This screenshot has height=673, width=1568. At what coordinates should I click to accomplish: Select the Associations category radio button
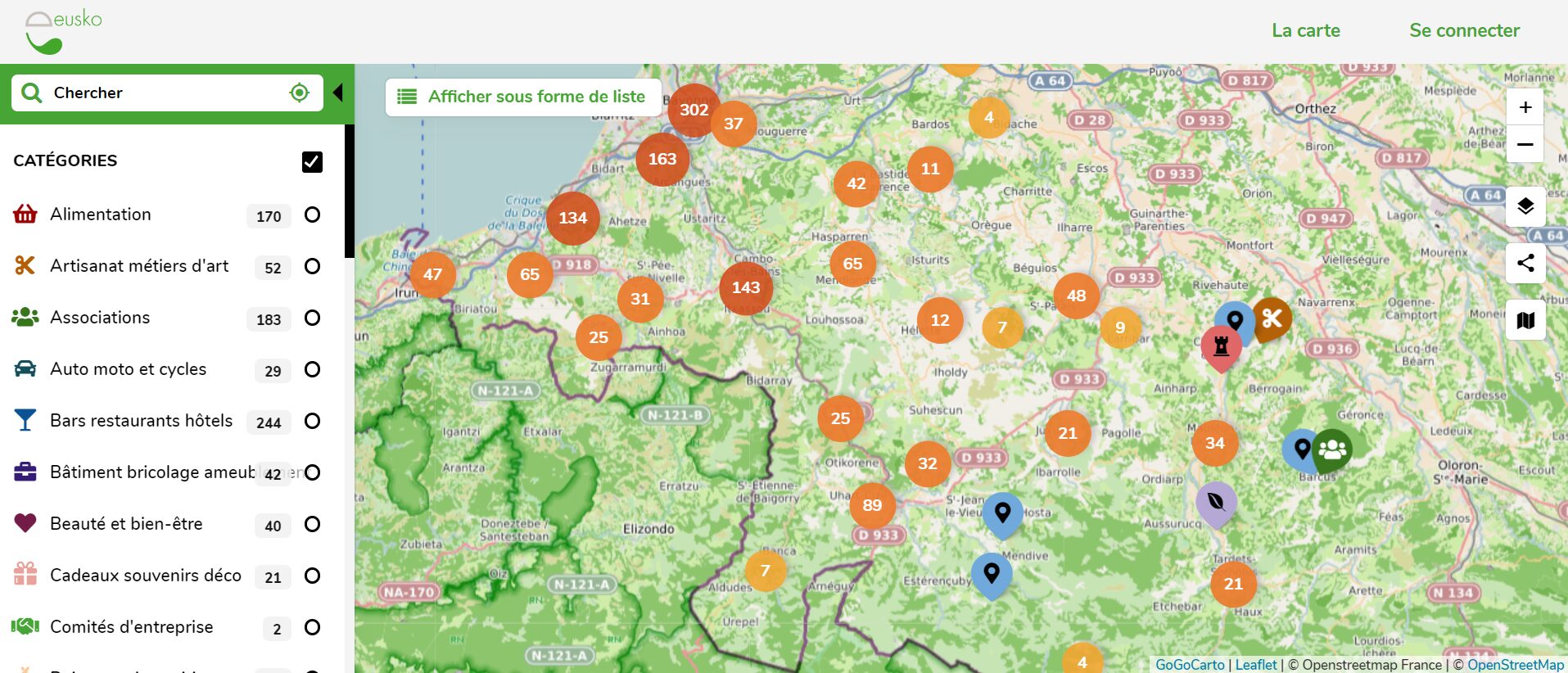point(312,318)
